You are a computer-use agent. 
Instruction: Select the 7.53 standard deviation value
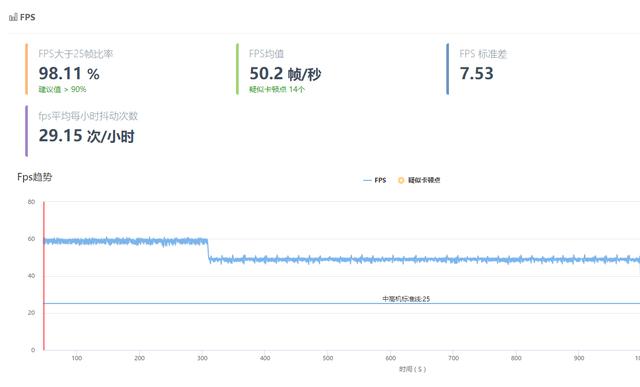tap(476, 73)
